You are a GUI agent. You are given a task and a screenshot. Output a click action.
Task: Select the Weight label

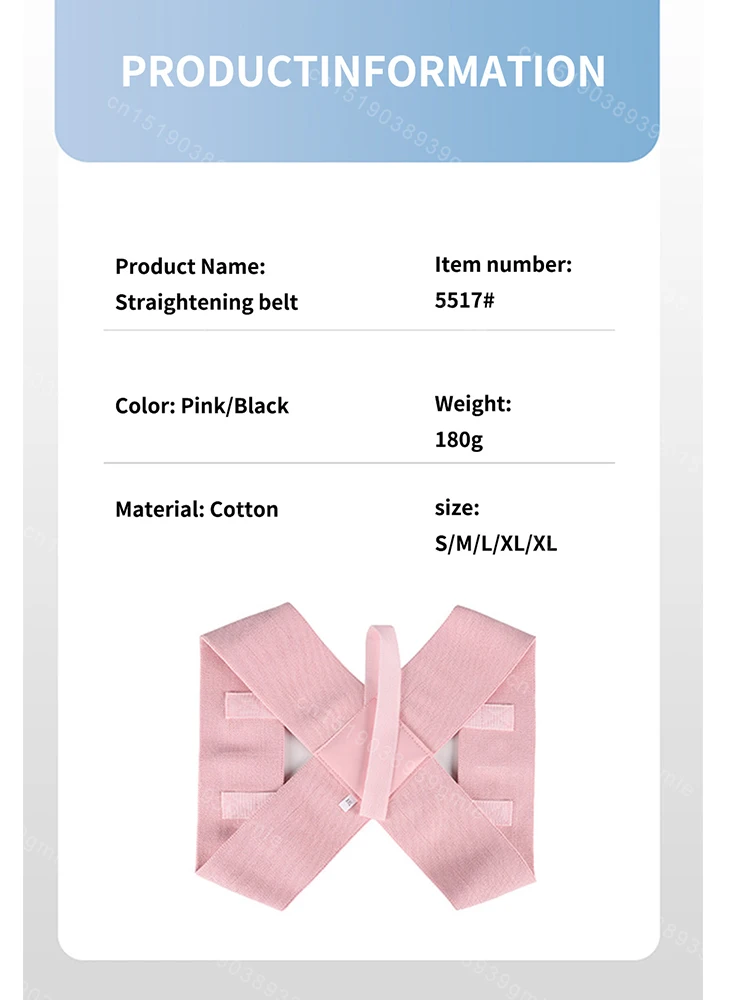473,403
